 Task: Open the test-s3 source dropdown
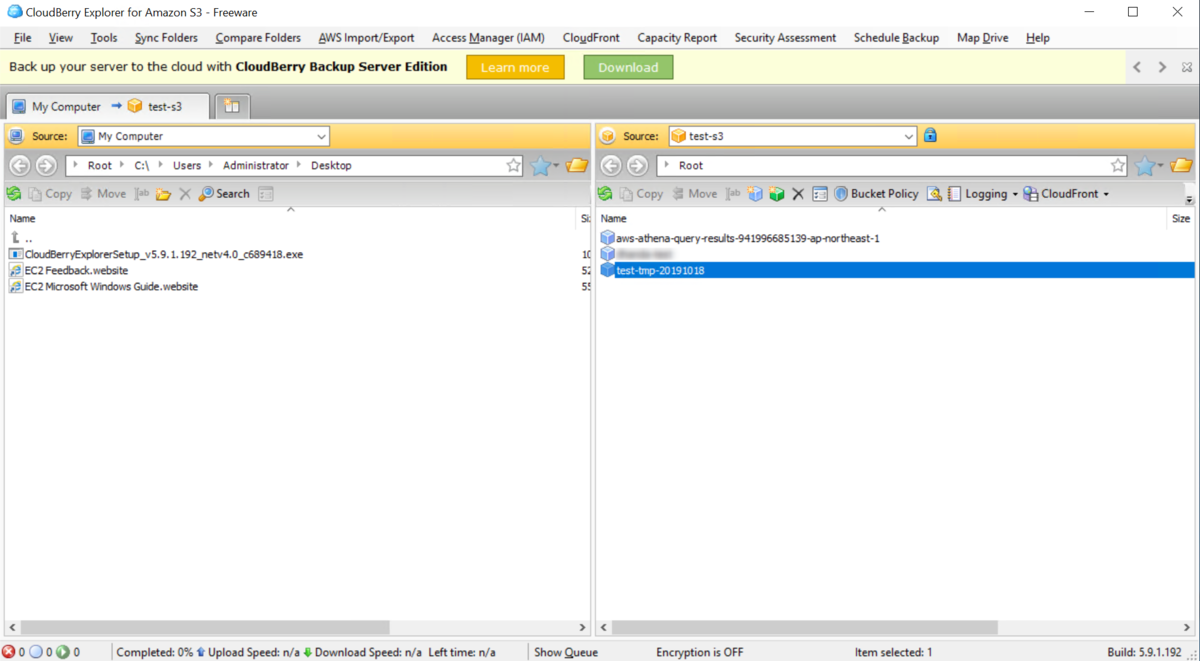(x=908, y=136)
